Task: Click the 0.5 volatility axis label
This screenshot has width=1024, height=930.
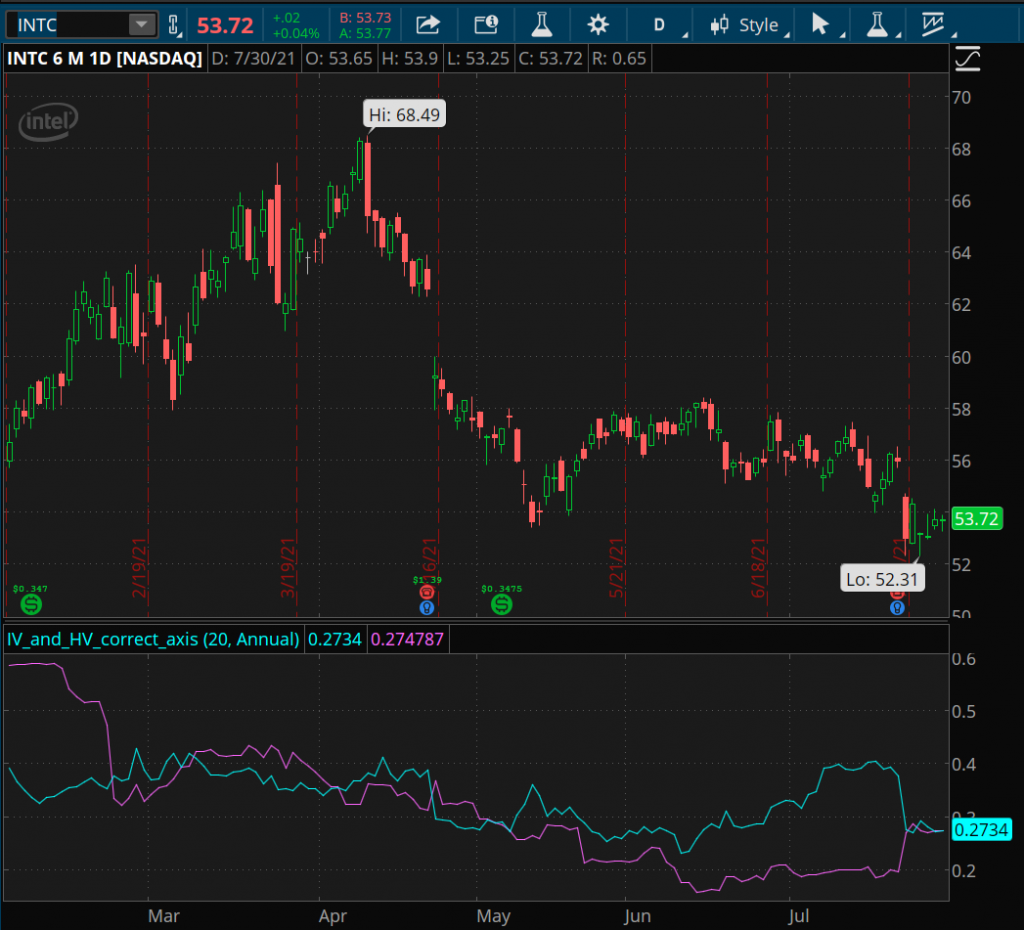Action: coord(964,711)
